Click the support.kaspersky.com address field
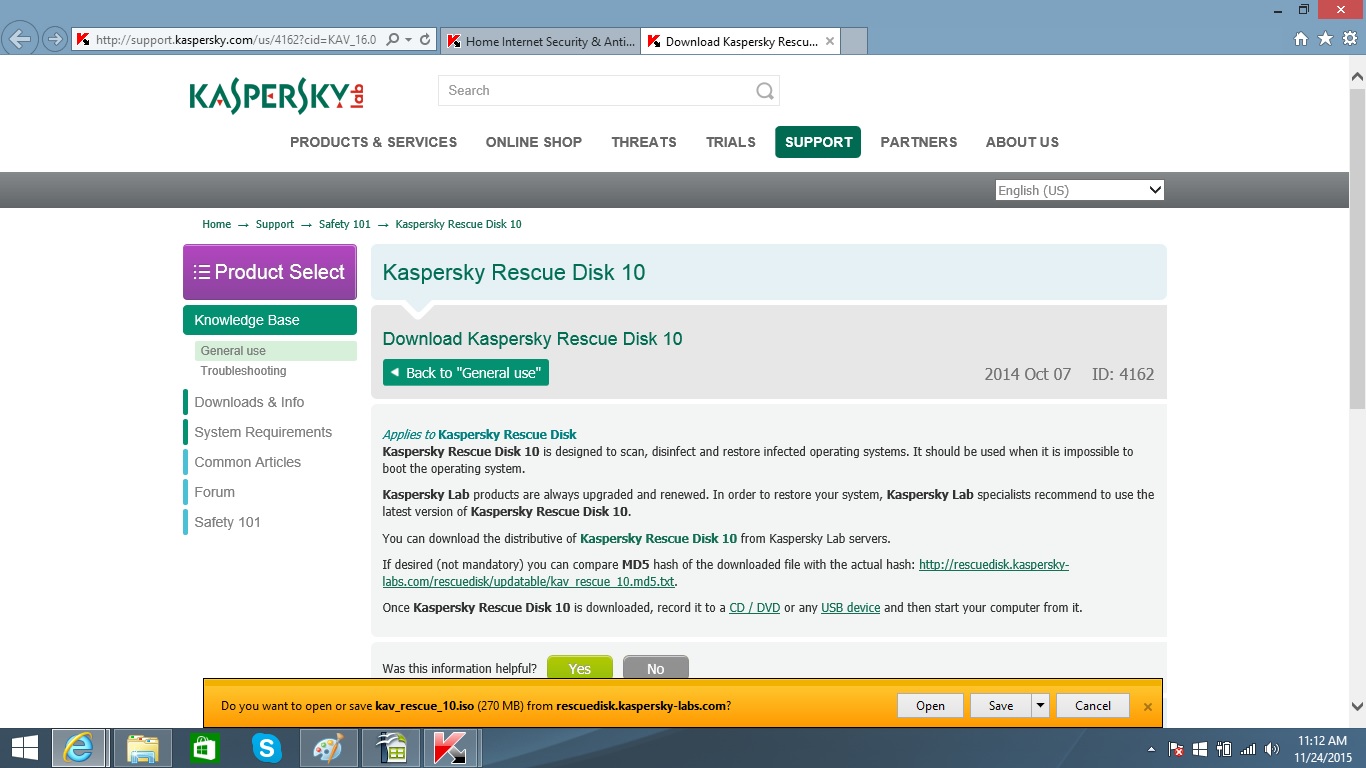1366x768 pixels. point(236,39)
